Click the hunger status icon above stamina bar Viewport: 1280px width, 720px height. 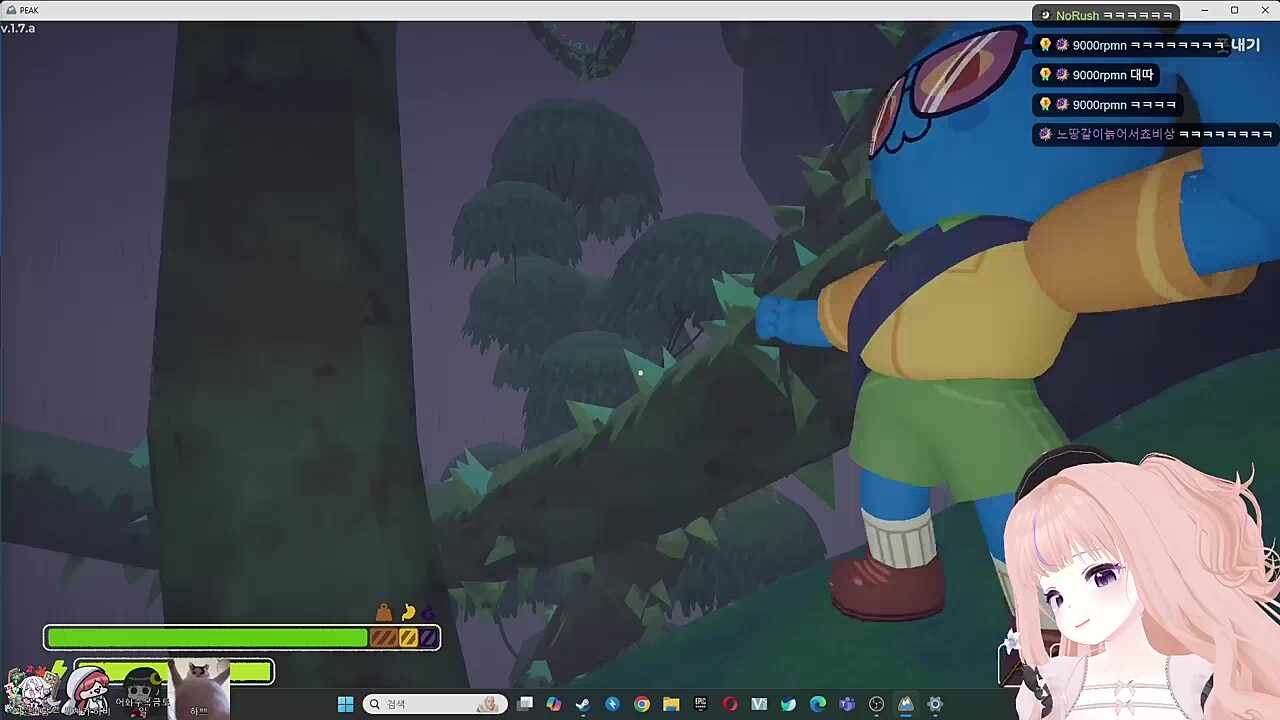(408, 612)
